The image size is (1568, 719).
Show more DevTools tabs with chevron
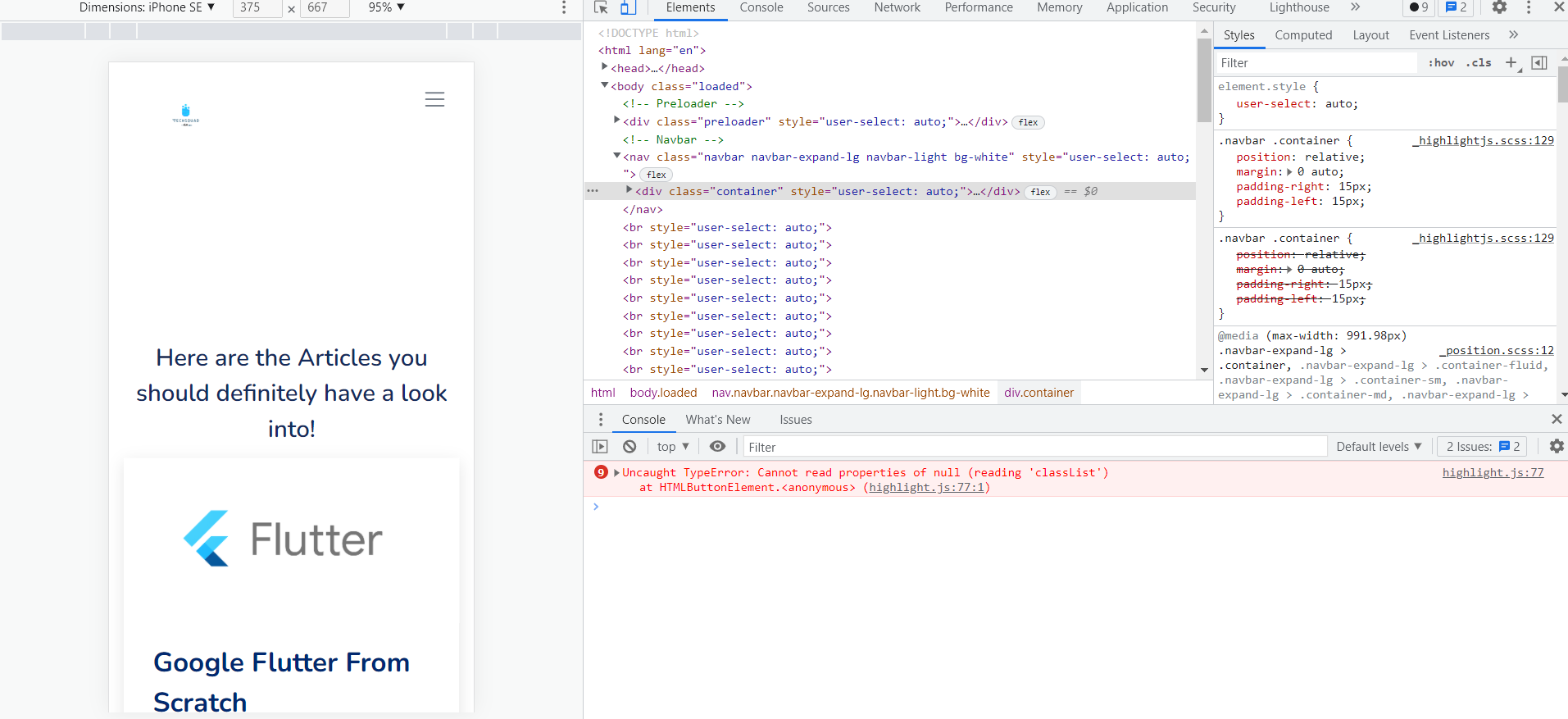click(x=1356, y=7)
